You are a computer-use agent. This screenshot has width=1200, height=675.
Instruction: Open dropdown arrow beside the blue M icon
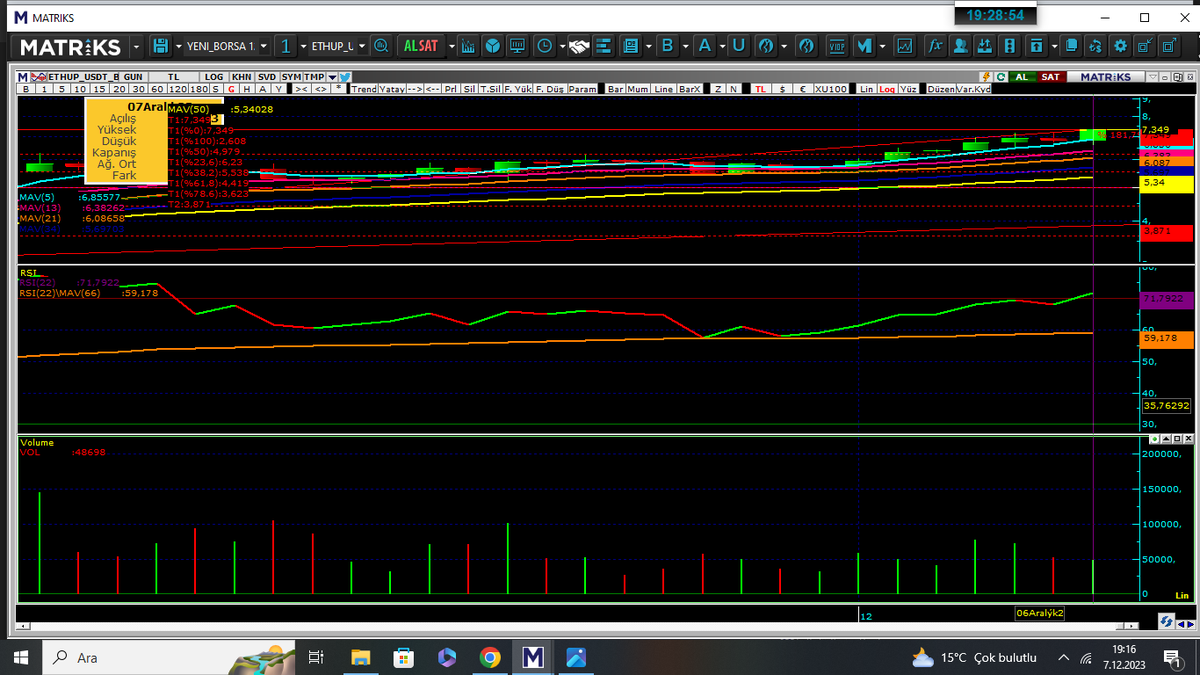point(883,46)
